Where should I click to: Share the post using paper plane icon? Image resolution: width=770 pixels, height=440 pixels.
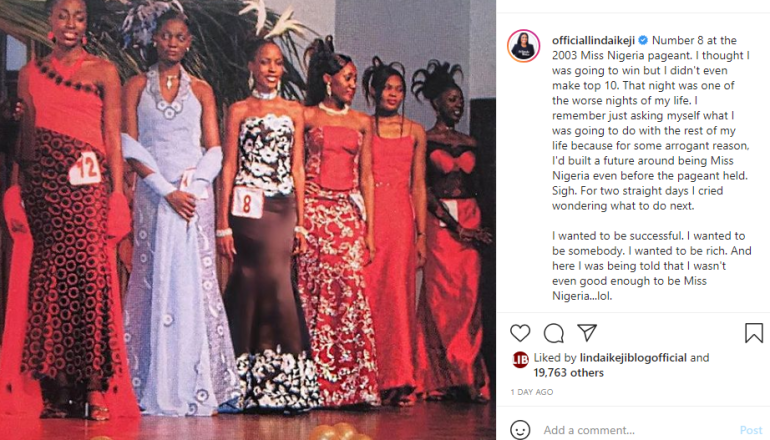coord(587,332)
